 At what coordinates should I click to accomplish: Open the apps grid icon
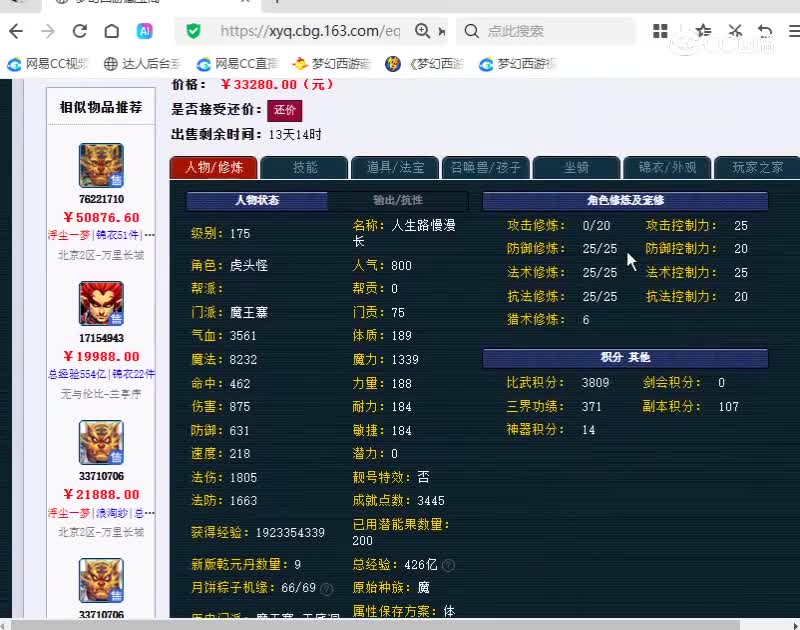coord(660,31)
